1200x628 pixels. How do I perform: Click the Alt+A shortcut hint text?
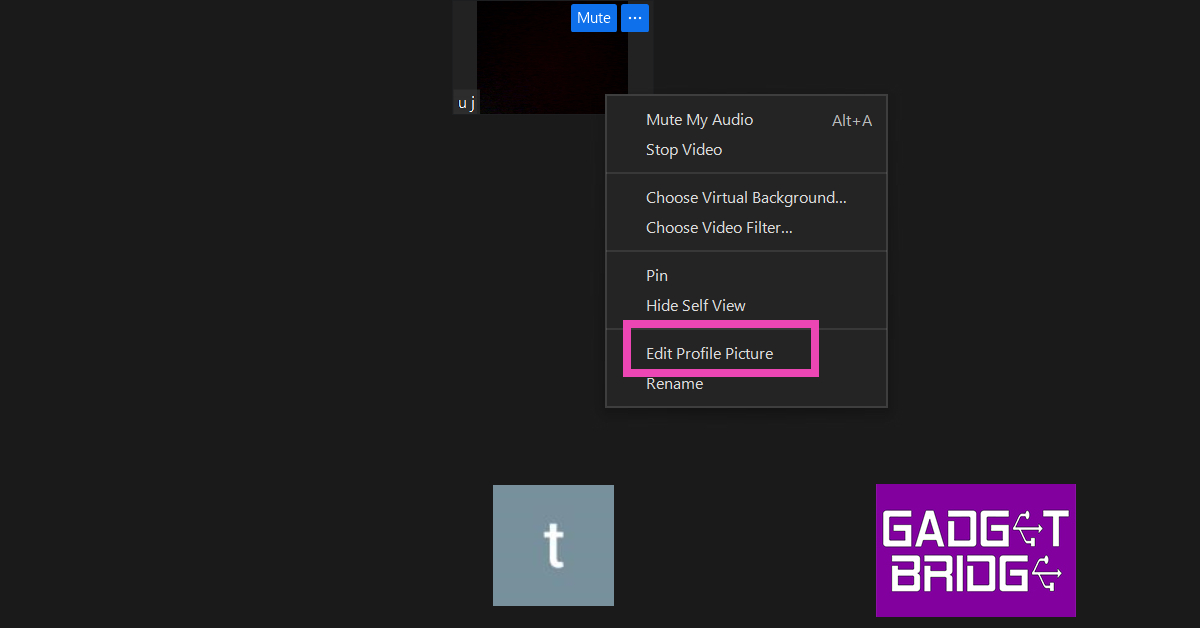852,121
